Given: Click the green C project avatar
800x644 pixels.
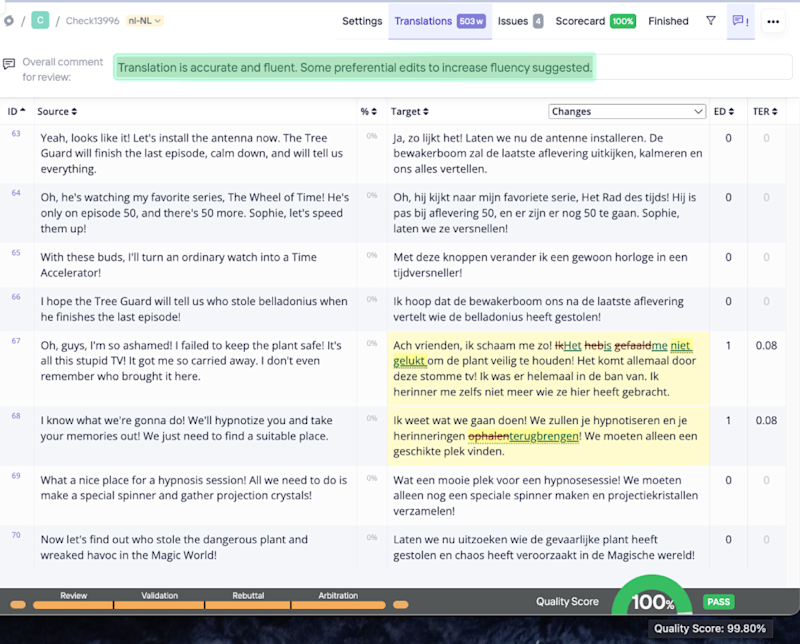Looking at the screenshot, I should pyautogui.click(x=40, y=20).
